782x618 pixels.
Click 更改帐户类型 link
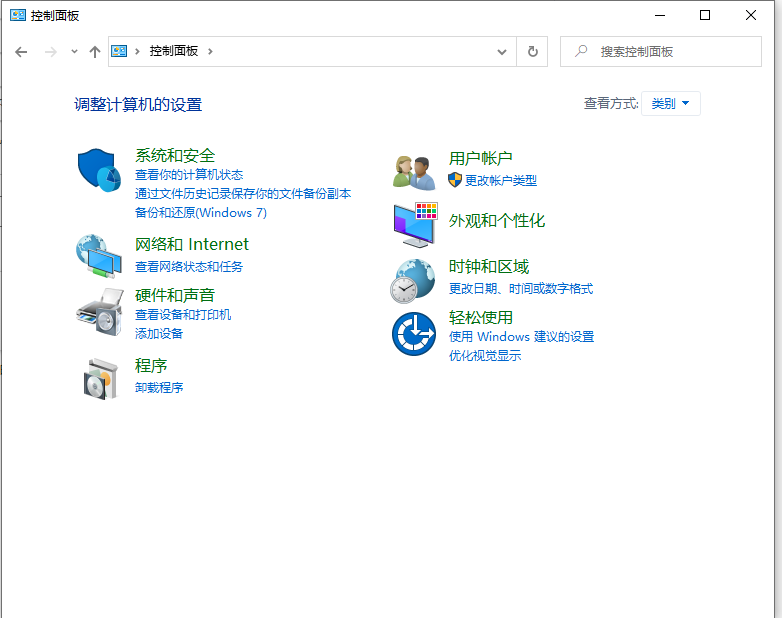click(500, 180)
